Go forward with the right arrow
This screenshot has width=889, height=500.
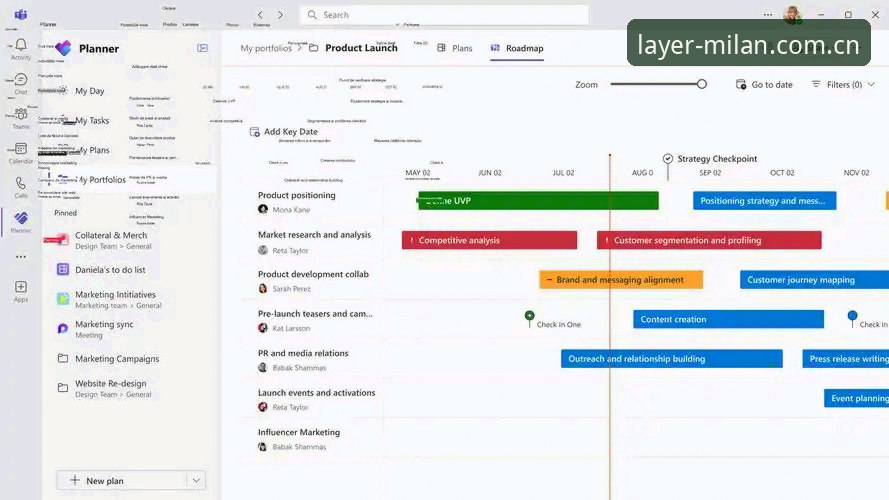(280, 15)
